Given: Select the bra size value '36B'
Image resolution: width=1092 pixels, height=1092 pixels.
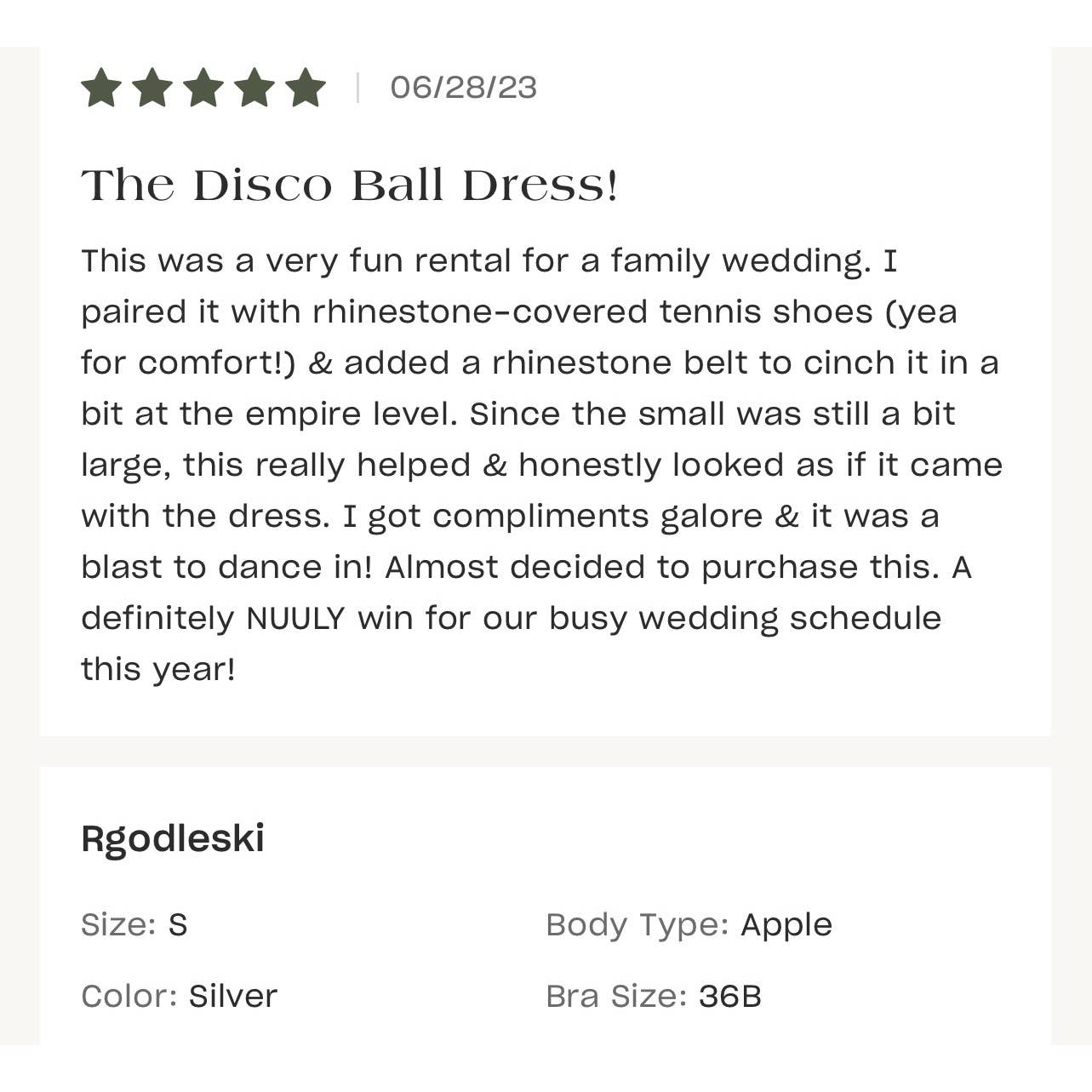Looking at the screenshot, I should click(730, 996).
